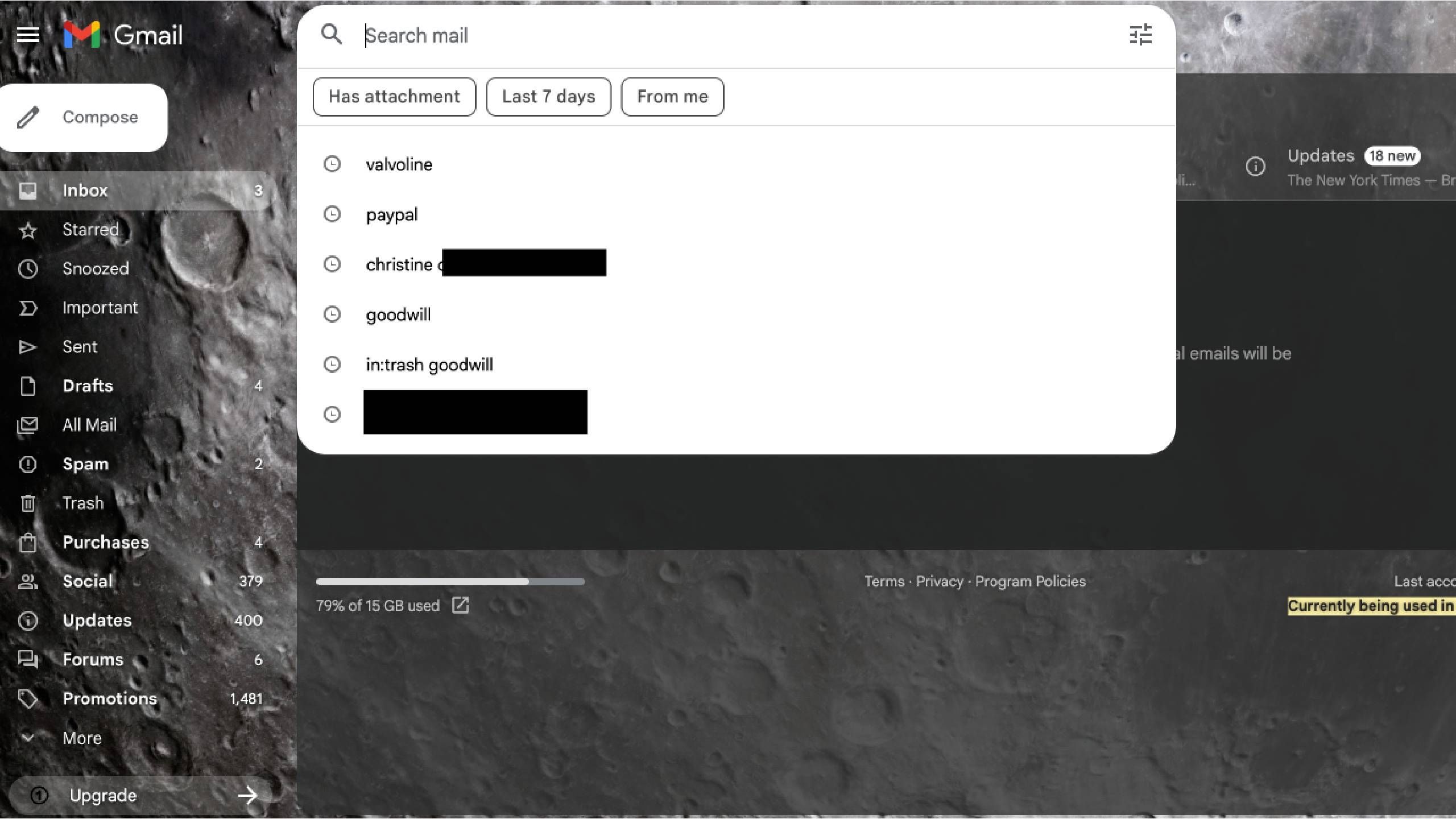Click the Upgrade storage button

coord(141,795)
